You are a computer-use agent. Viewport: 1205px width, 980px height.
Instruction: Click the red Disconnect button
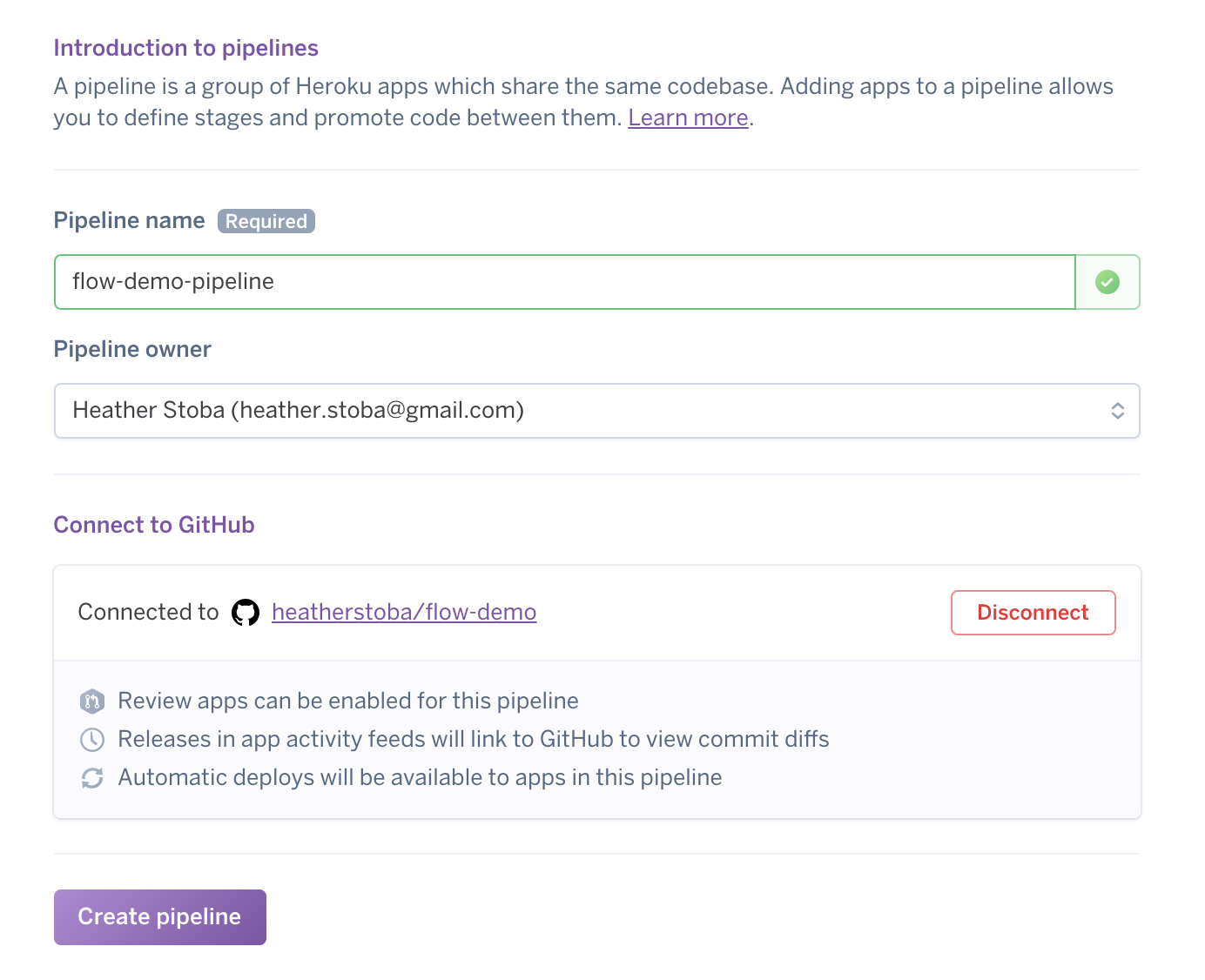pyautogui.click(x=1033, y=613)
